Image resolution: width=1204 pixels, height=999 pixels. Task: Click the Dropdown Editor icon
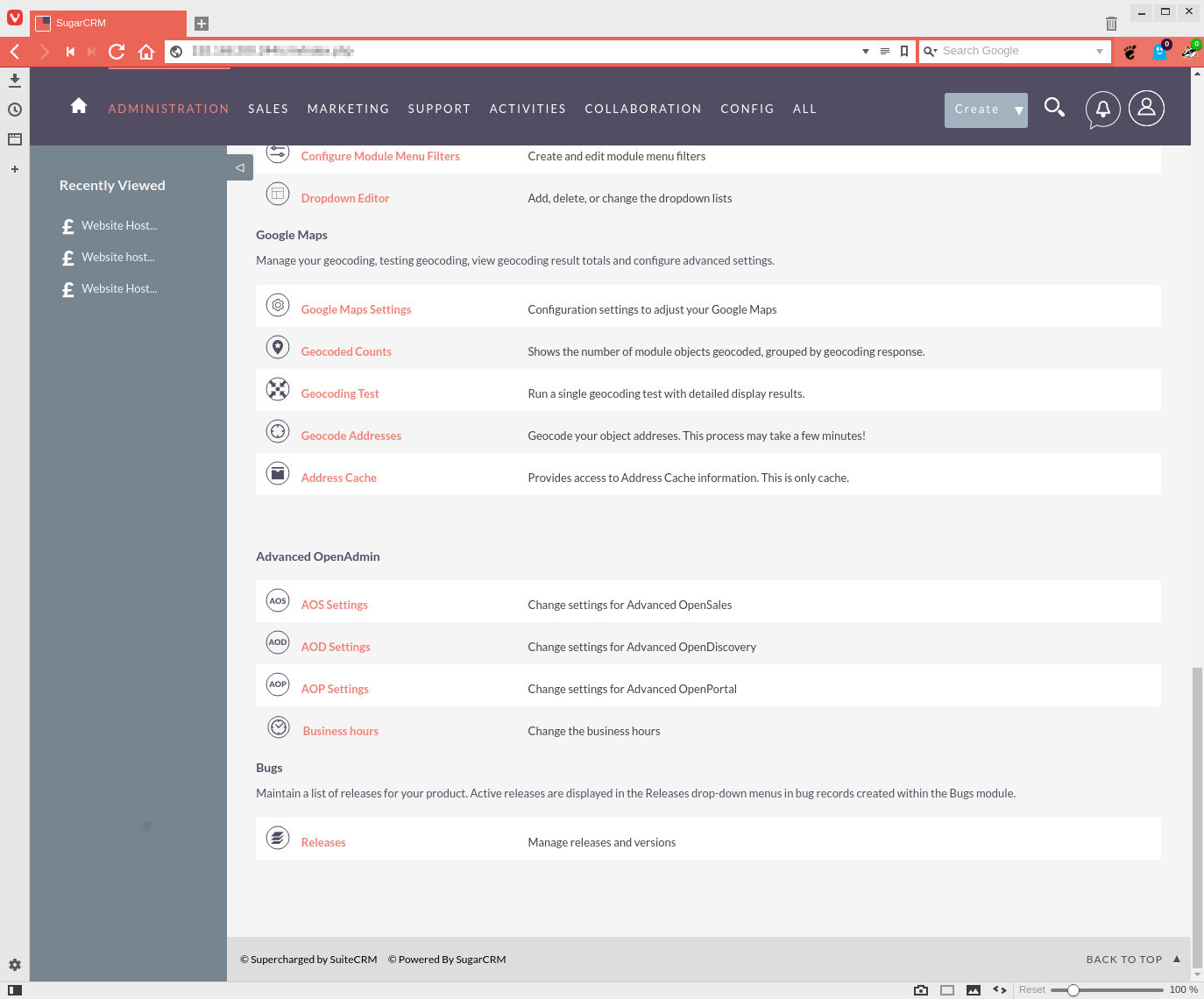[x=278, y=194]
